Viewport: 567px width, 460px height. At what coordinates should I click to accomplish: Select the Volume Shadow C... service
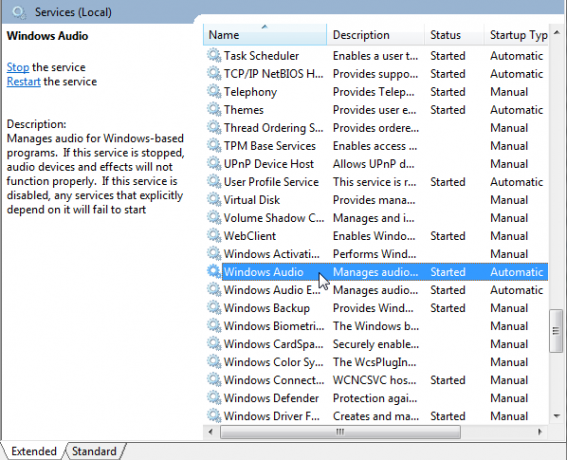[274, 218]
